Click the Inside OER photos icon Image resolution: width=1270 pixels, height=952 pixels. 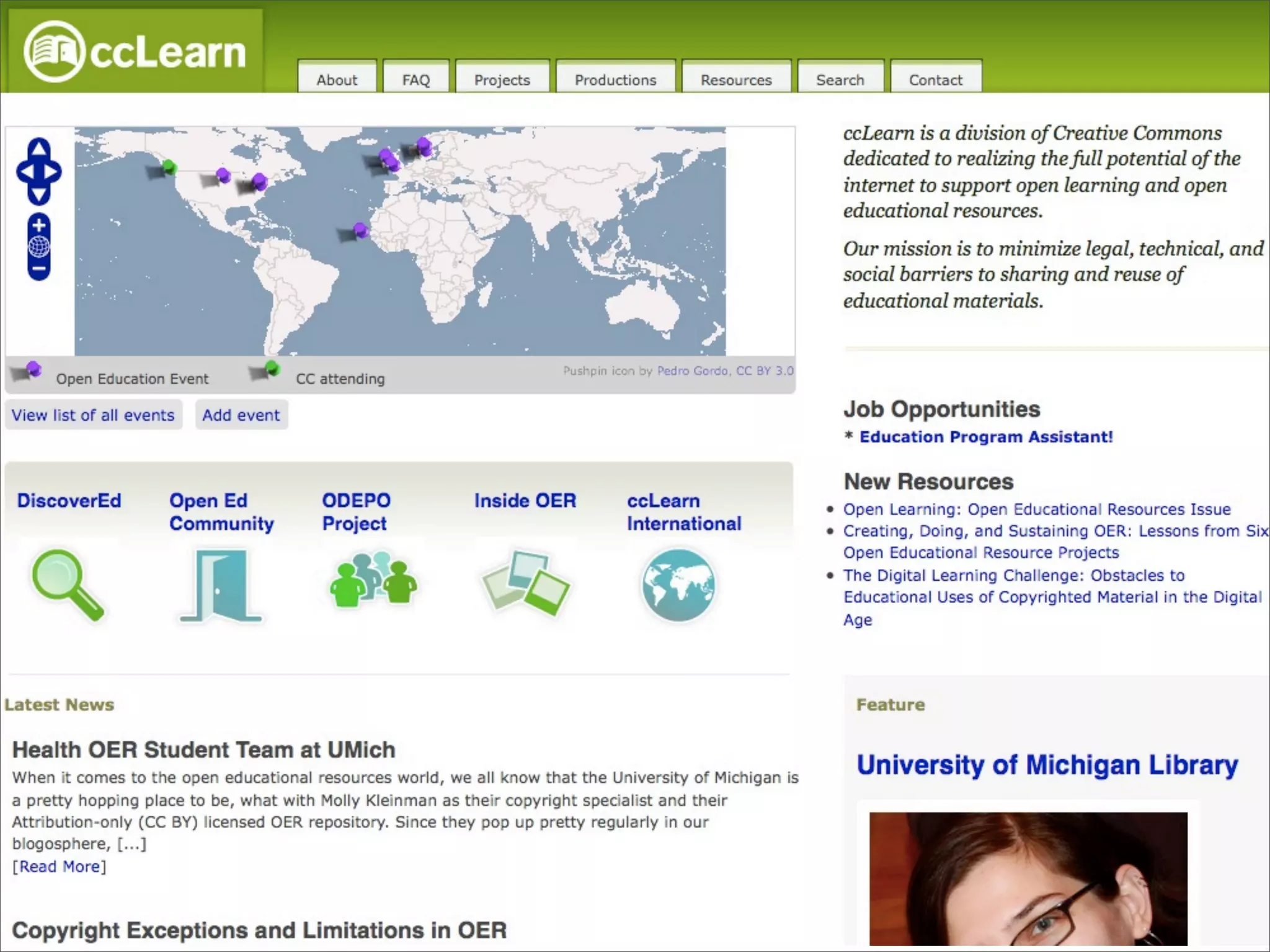click(x=525, y=583)
